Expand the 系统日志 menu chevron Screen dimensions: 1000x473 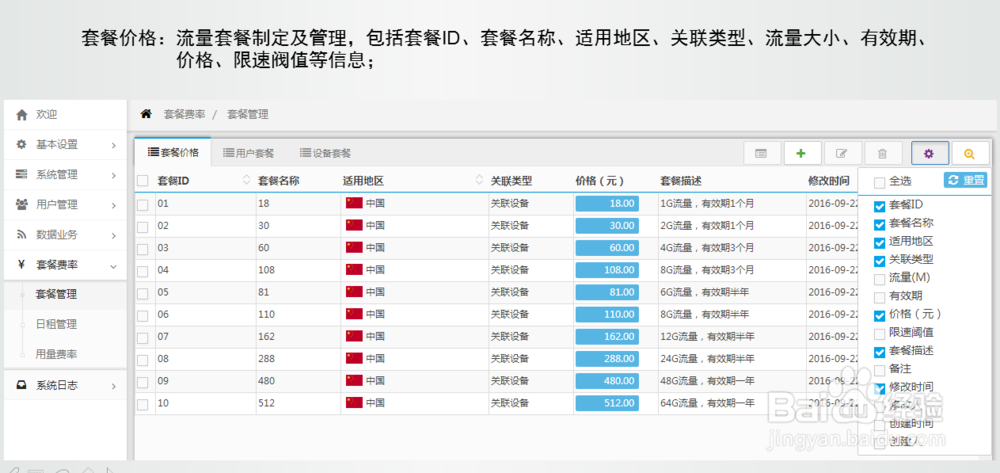[x=114, y=386]
